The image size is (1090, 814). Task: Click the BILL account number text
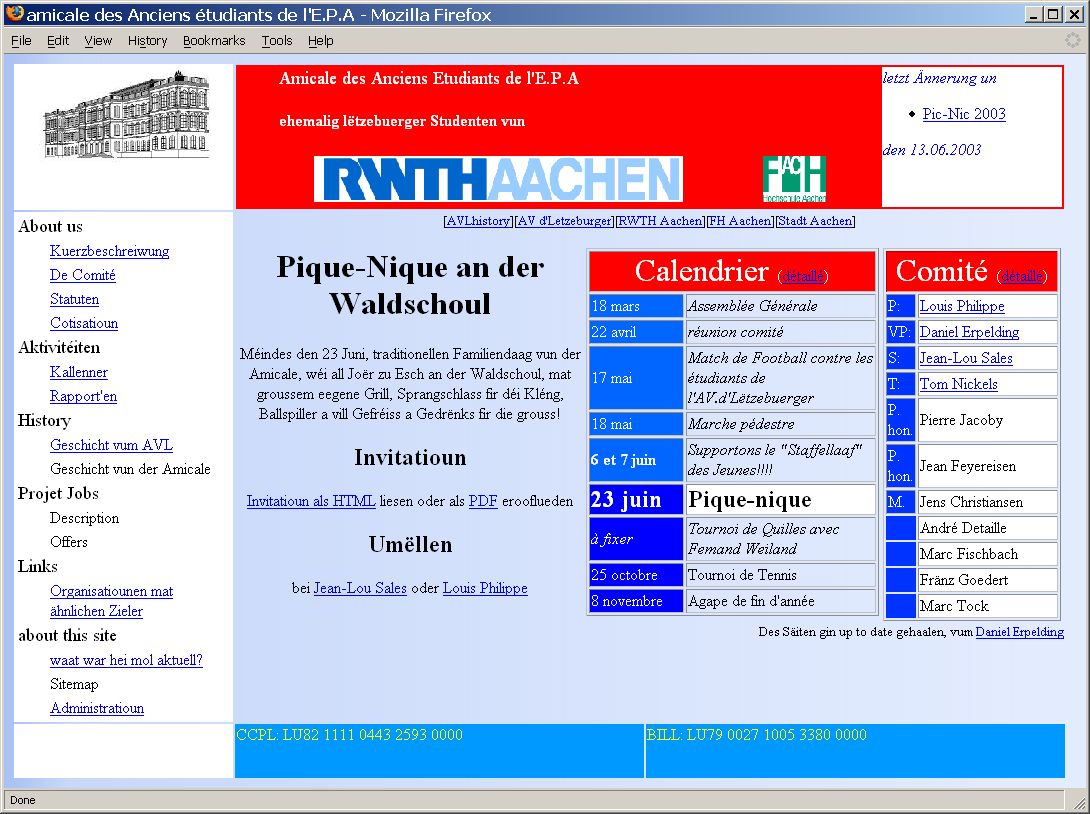tap(756, 735)
